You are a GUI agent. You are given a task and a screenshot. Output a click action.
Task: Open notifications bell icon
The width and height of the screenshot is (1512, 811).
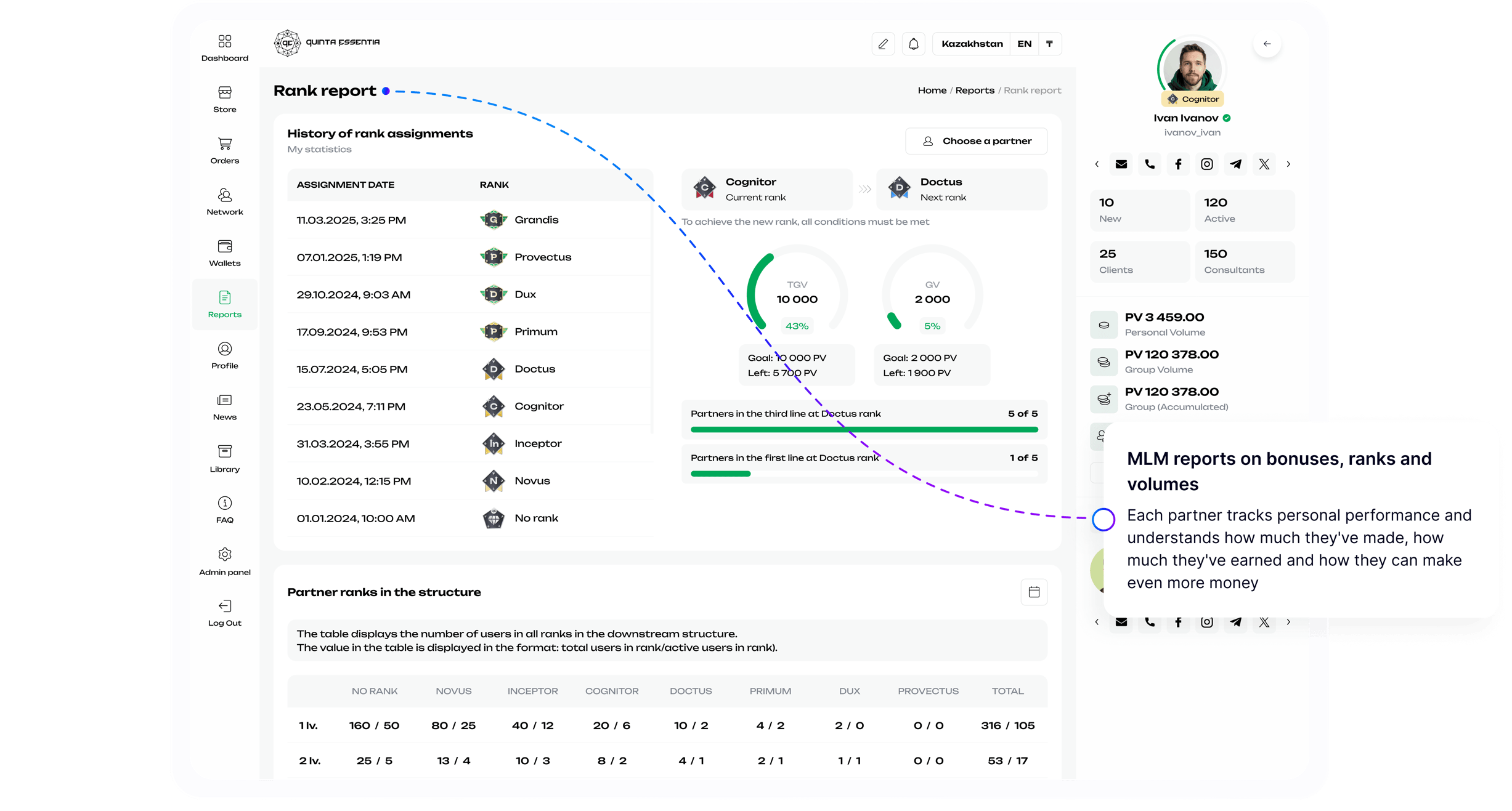[914, 44]
